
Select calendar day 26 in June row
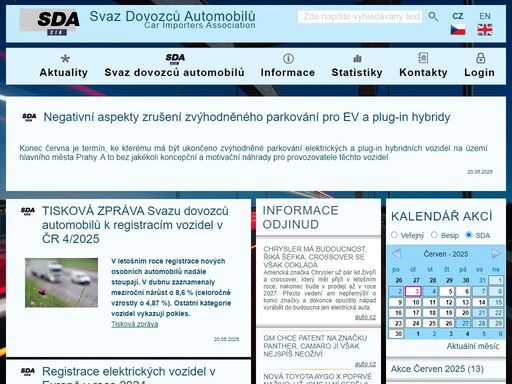point(447,323)
